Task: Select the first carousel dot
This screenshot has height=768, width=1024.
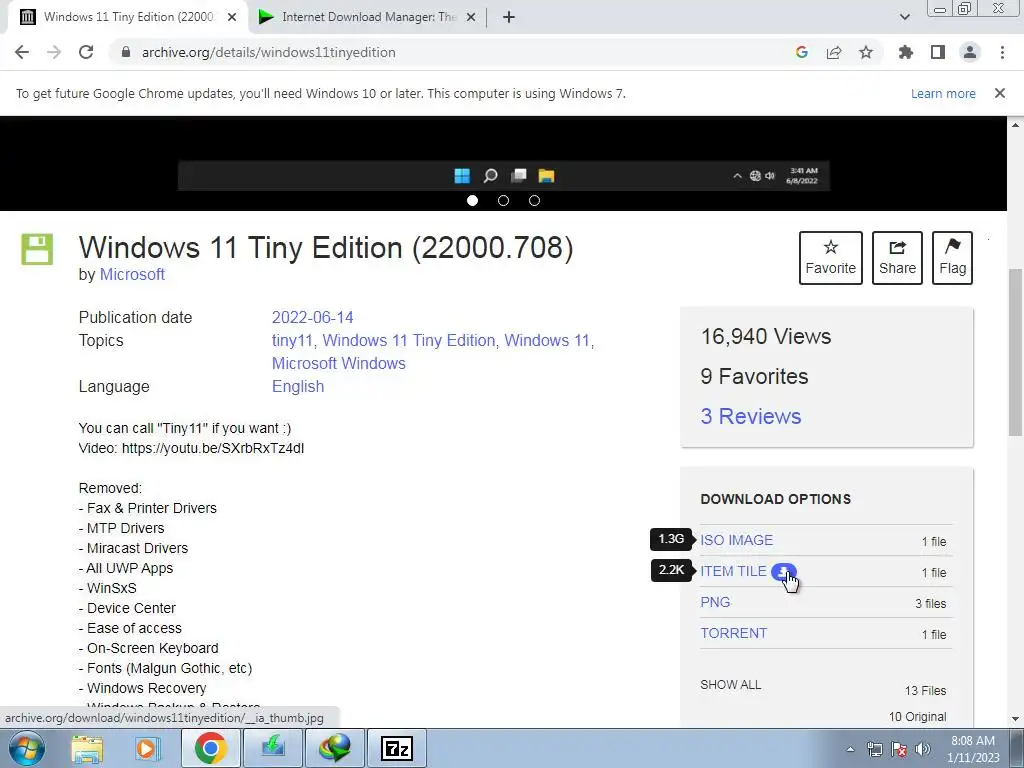Action: click(472, 200)
